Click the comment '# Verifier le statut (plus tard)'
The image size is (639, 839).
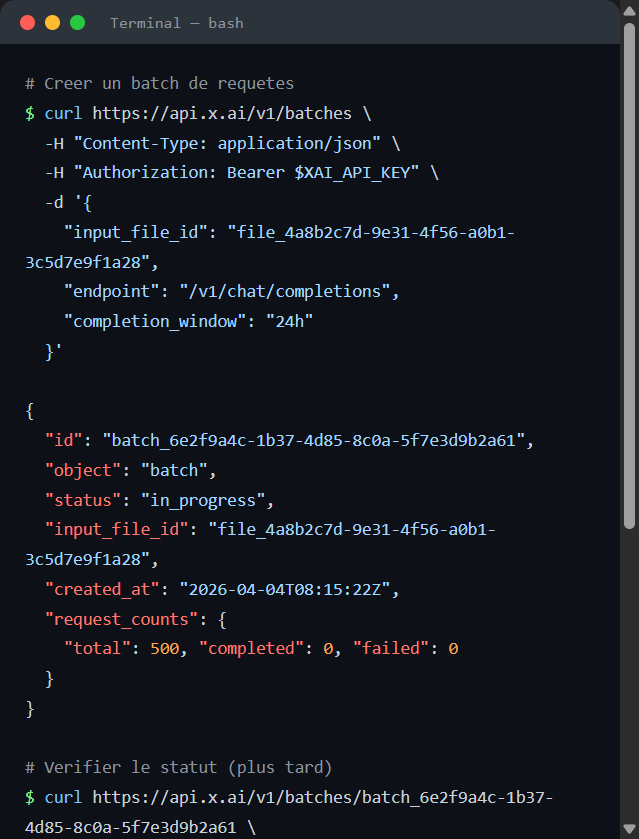coord(179,767)
